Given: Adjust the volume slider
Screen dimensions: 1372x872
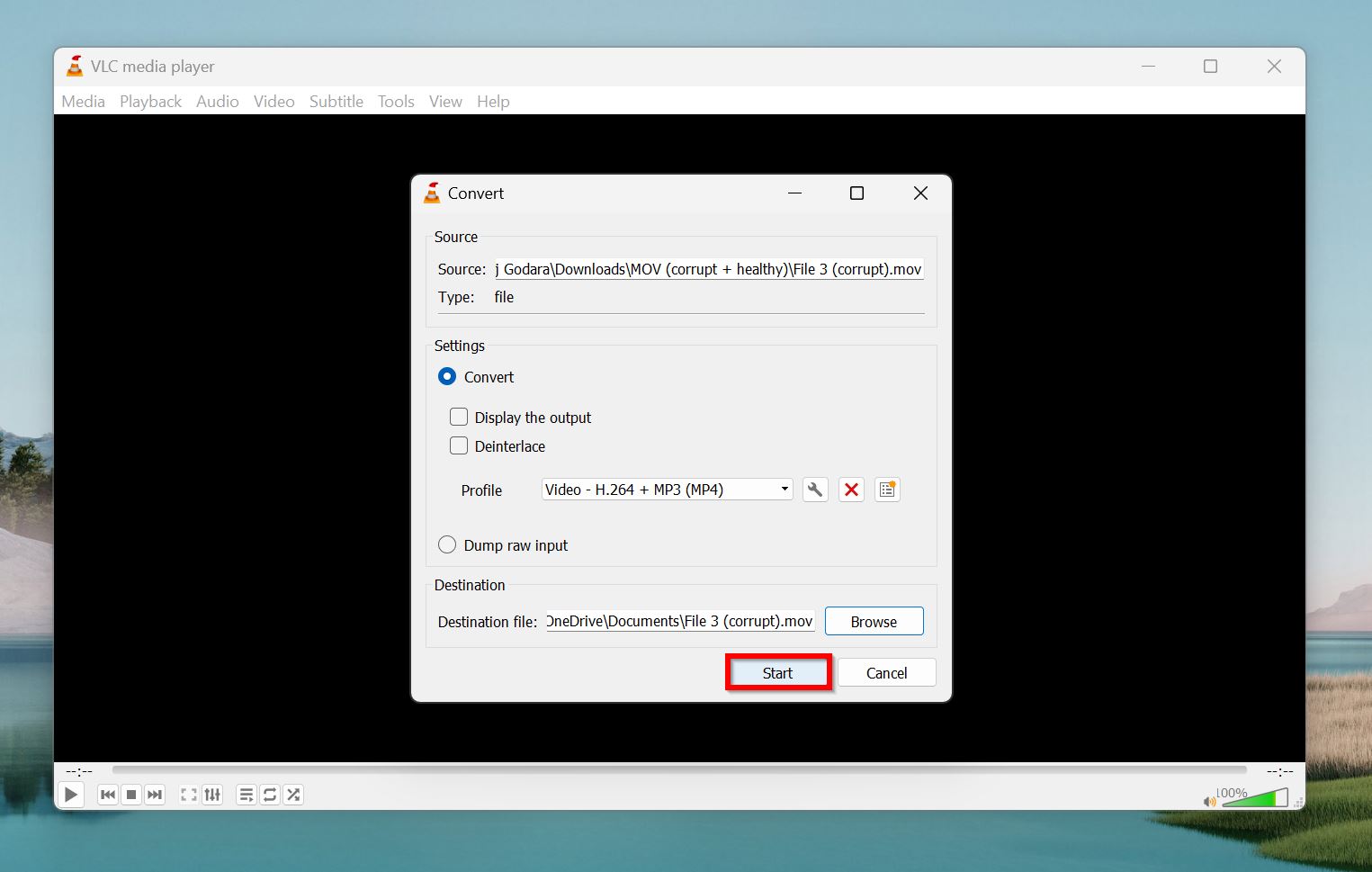Looking at the screenshot, I should [x=1255, y=798].
